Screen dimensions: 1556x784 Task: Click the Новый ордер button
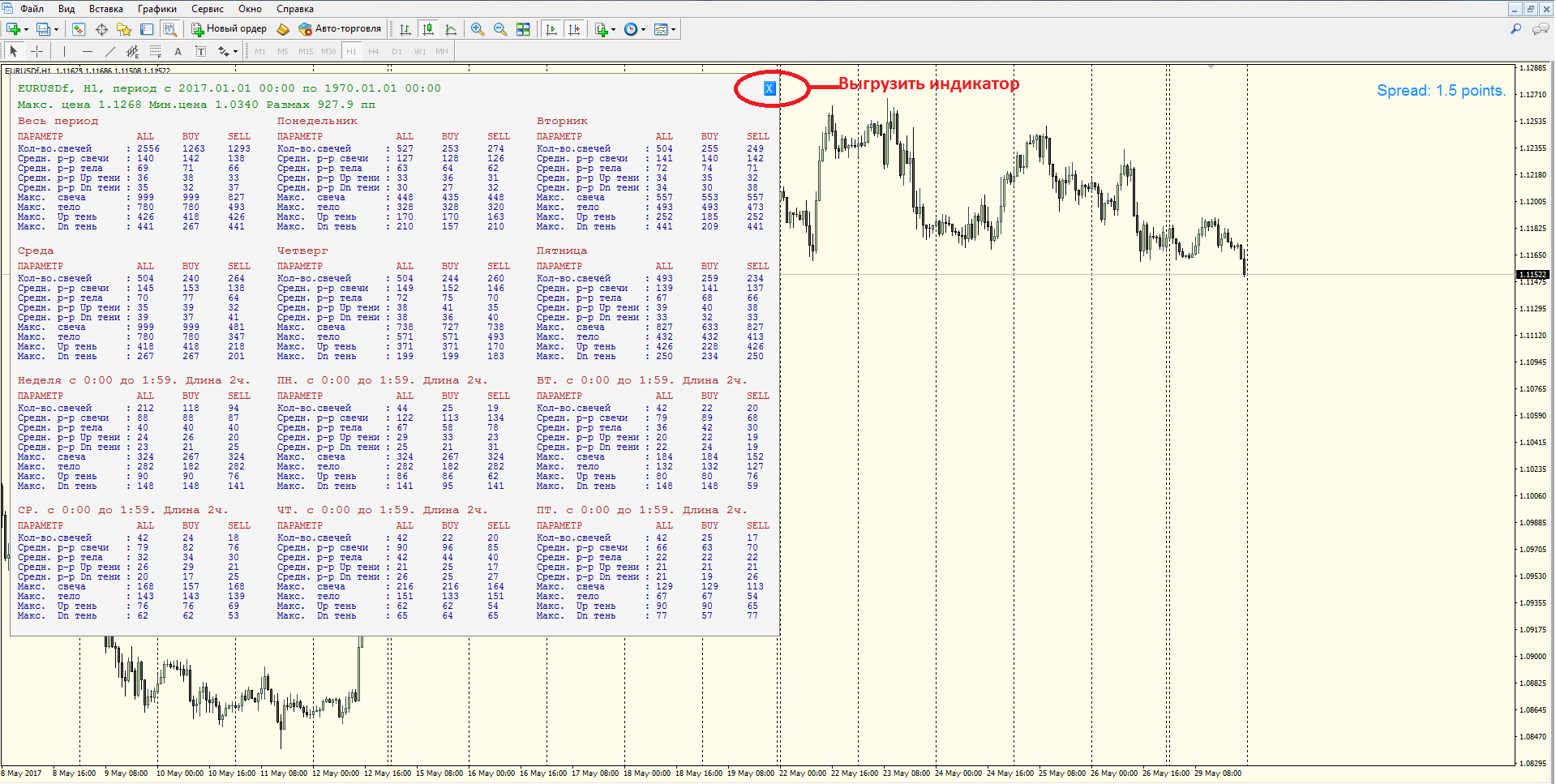coord(229,29)
